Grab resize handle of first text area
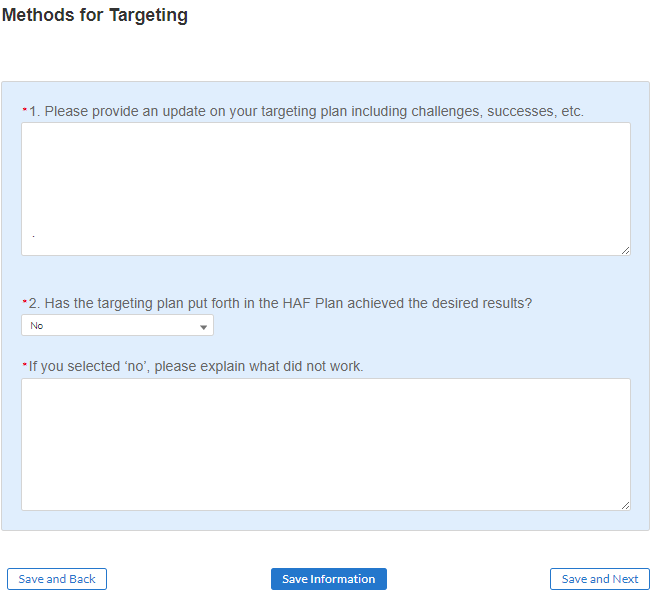The height and width of the screenshot is (599, 667). pos(625,250)
